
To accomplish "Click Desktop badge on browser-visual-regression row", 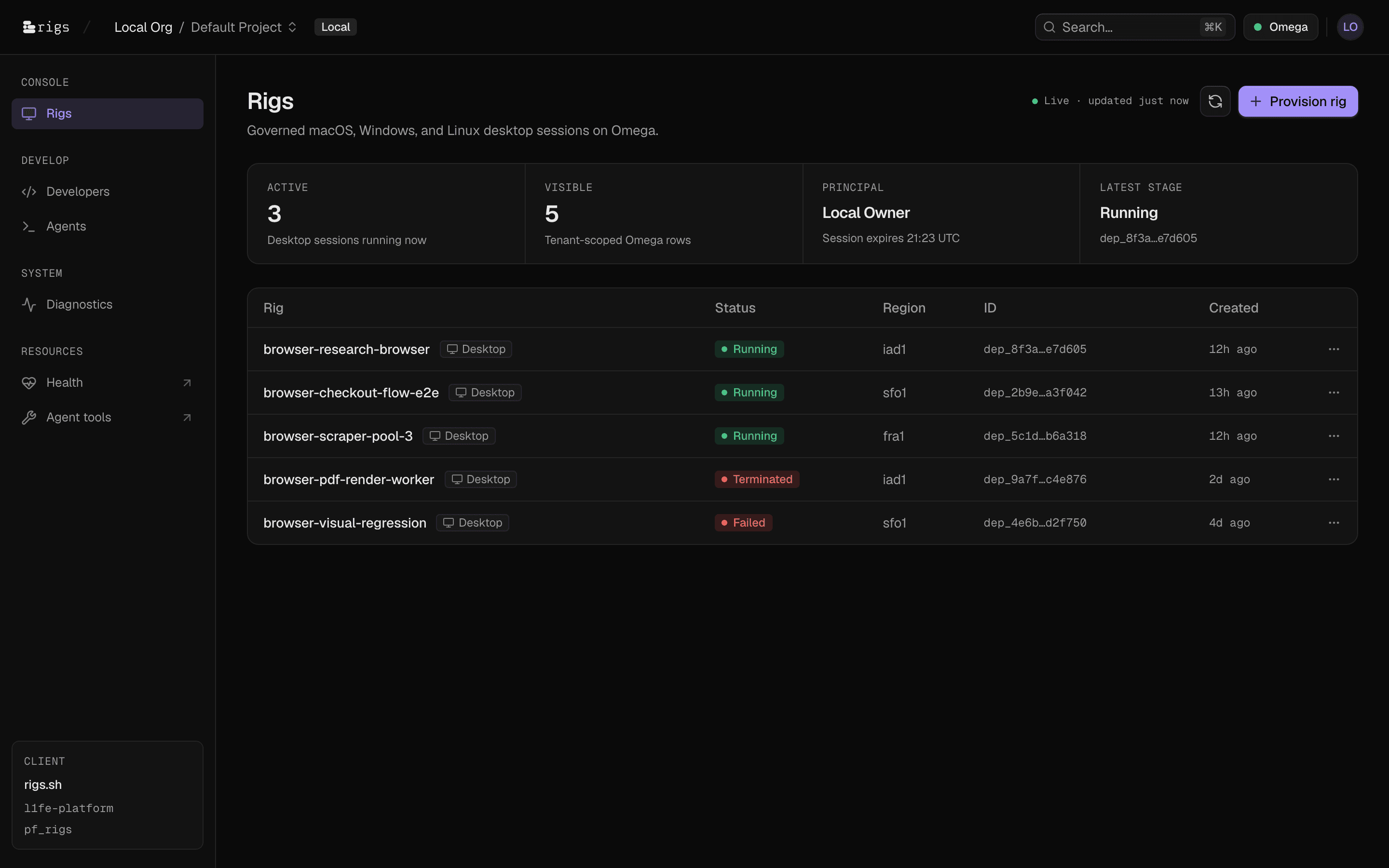I will pos(472,523).
